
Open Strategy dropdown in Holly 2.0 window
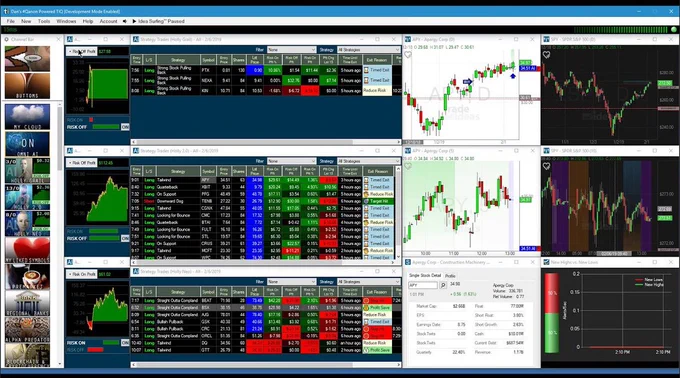tap(368, 161)
